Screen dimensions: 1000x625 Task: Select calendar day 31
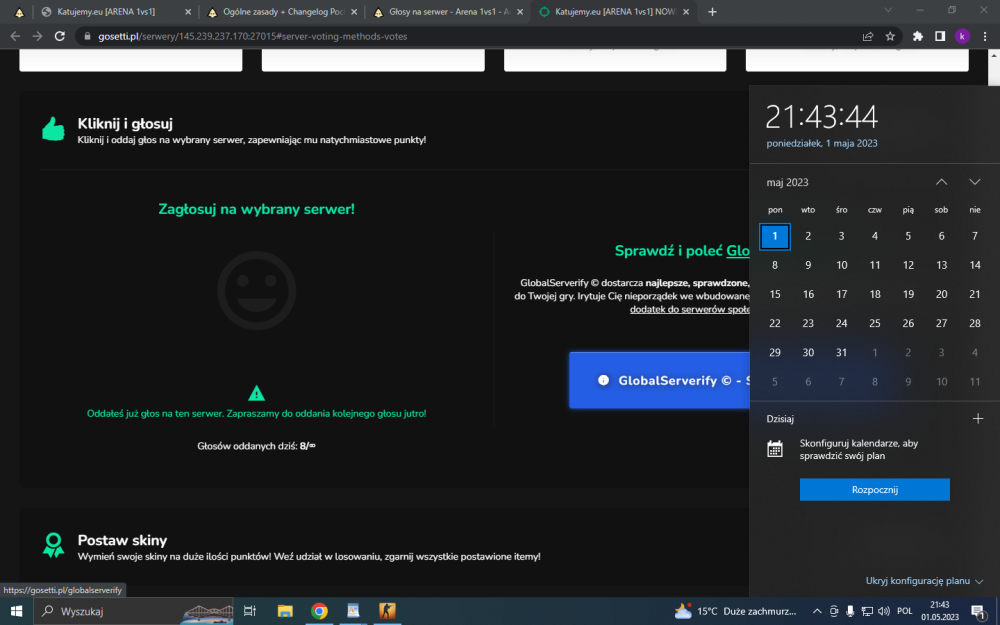(x=841, y=352)
